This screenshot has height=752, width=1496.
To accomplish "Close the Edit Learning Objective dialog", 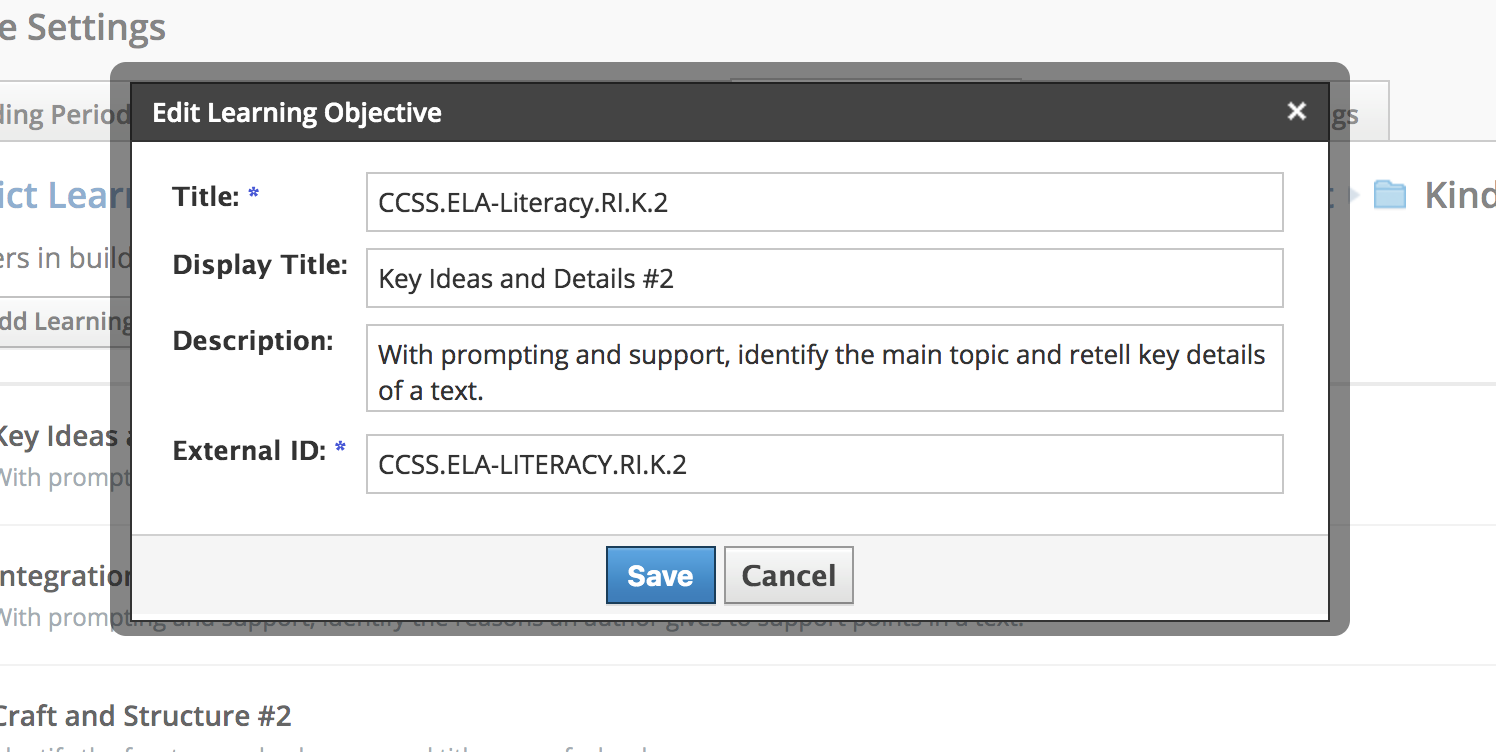I will click(1297, 111).
